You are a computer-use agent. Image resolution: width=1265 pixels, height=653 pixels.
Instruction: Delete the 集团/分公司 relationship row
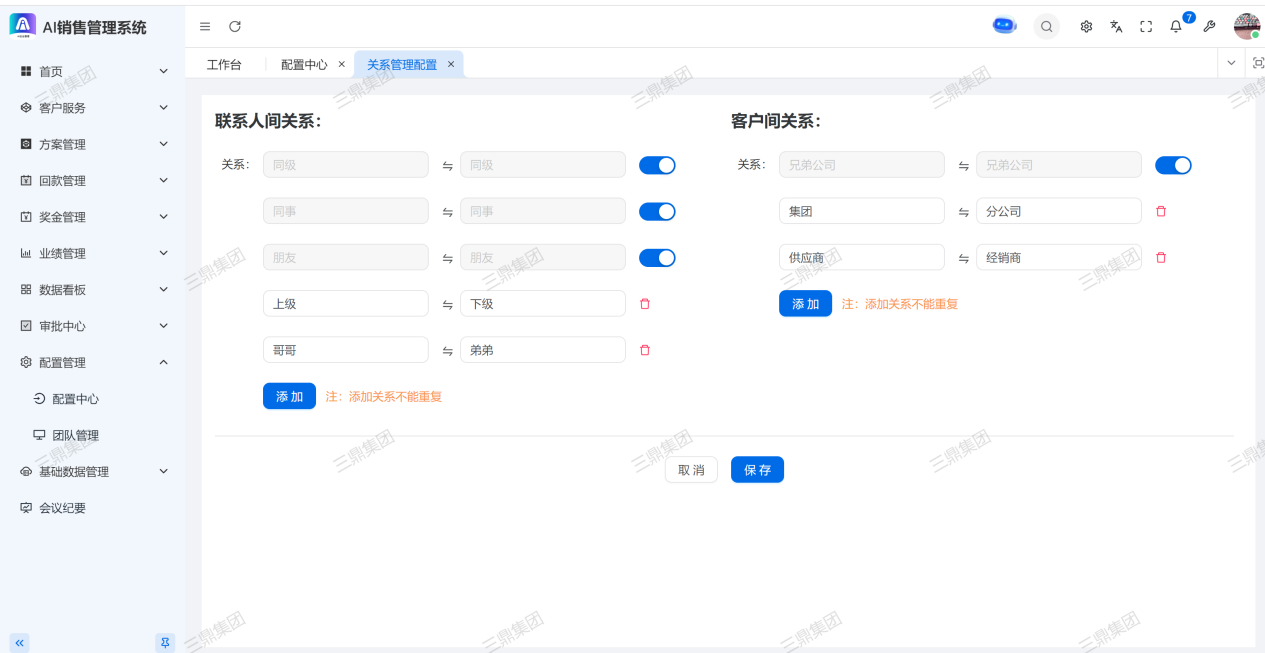point(1161,211)
